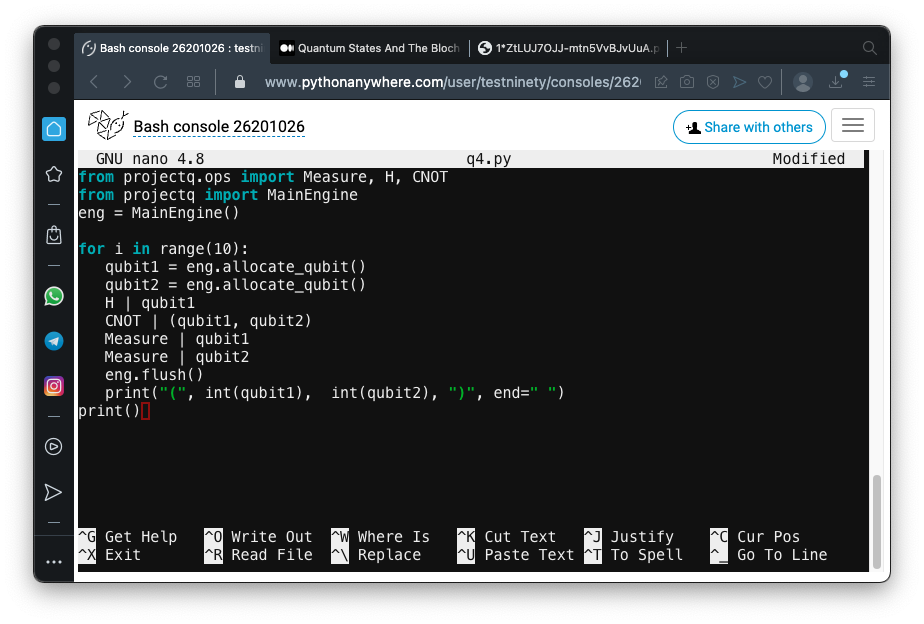Click the Bash console 26201026 title link
This screenshot has width=924, height=624.
pyautogui.click(x=219, y=127)
